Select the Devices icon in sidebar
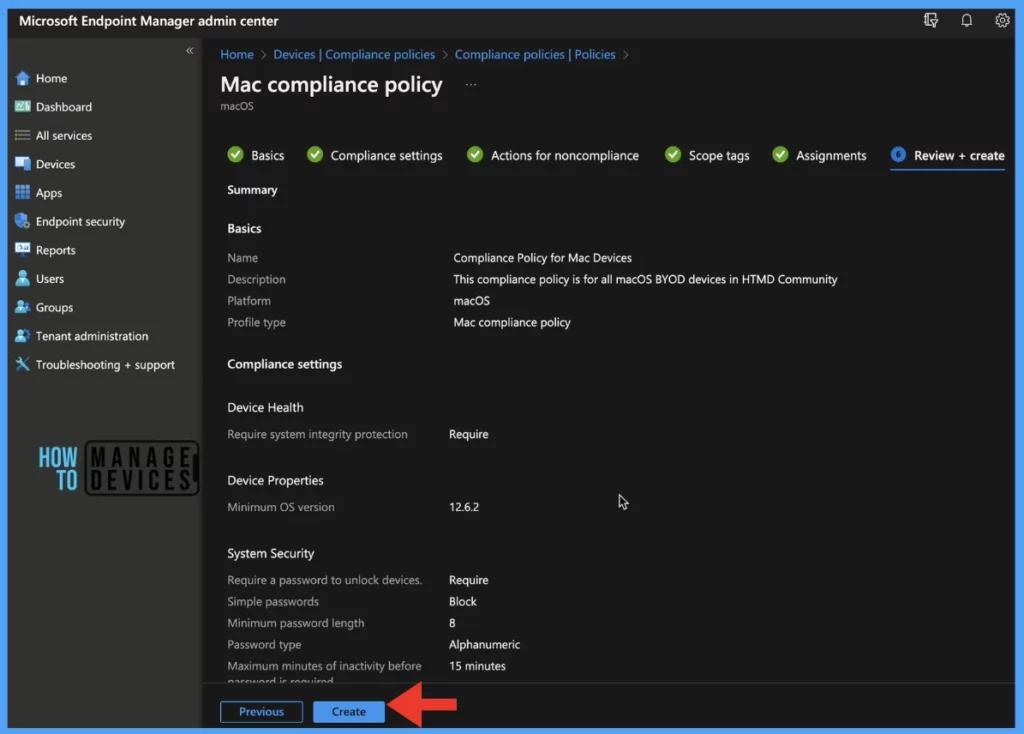The height and width of the screenshot is (734, 1024). click(x=23, y=164)
